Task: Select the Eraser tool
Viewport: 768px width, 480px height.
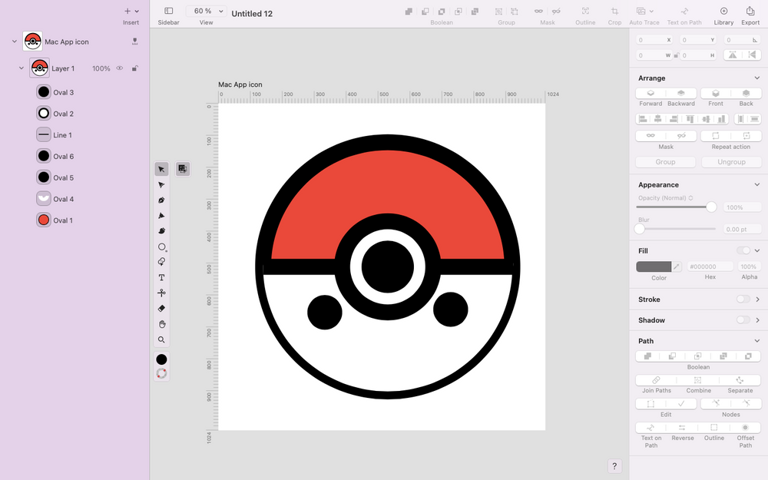Action: (161, 309)
